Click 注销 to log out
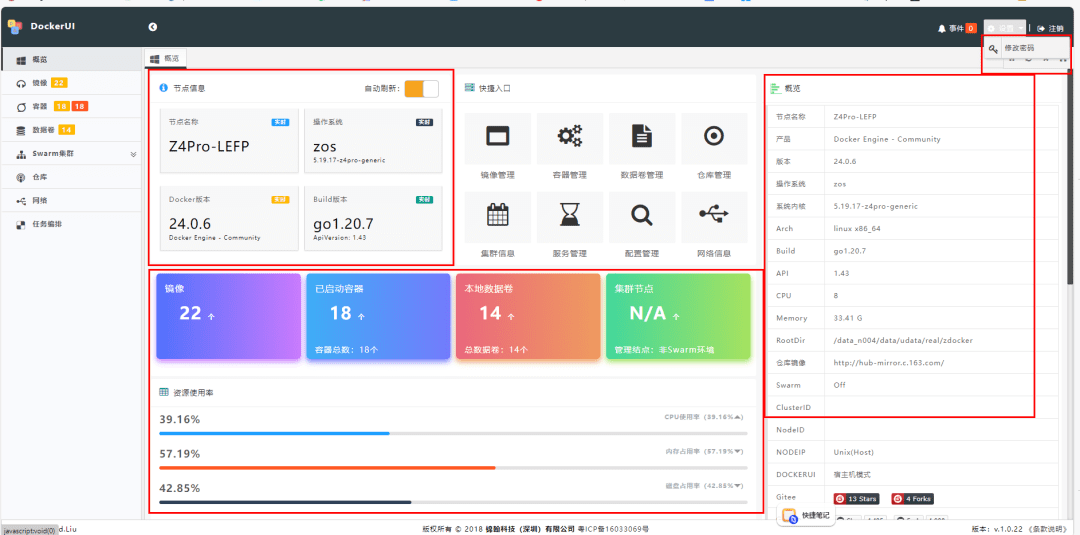The image size is (1080, 535). pyautogui.click(x=1050, y=28)
